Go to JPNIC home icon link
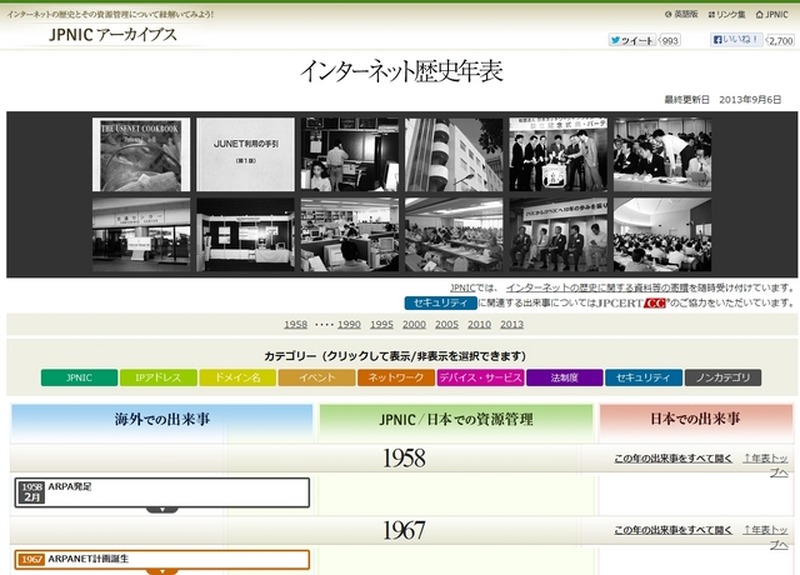The height and width of the screenshot is (575, 800). [x=771, y=15]
